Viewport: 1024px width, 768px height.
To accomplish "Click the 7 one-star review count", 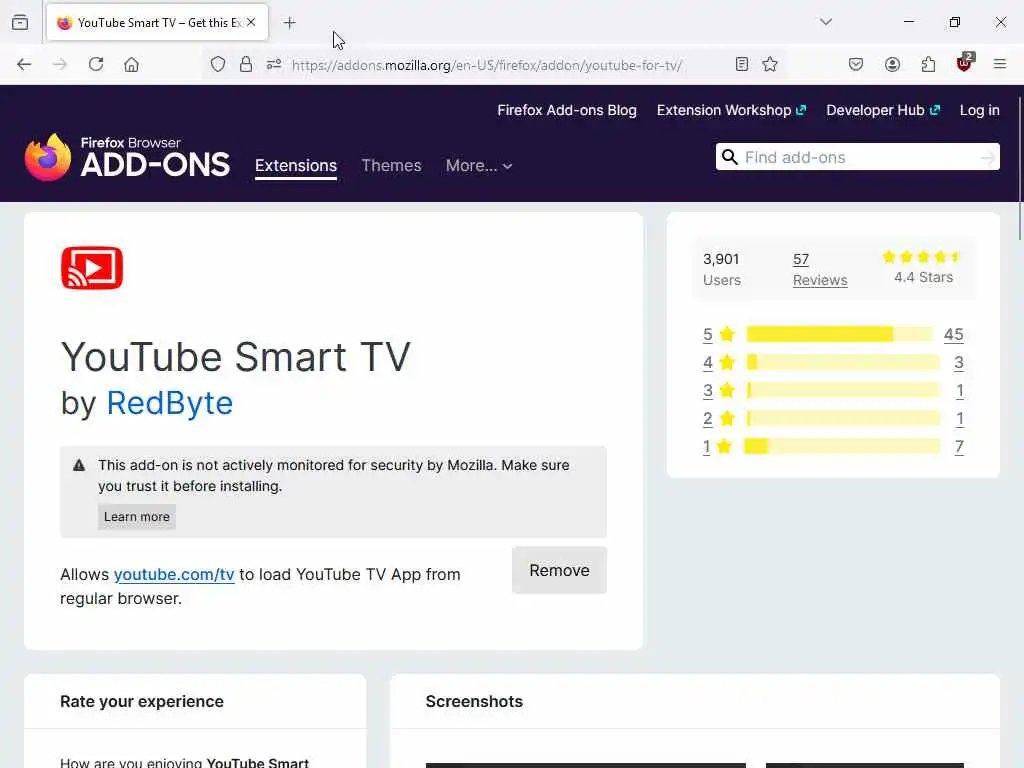I will pos(959,447).
